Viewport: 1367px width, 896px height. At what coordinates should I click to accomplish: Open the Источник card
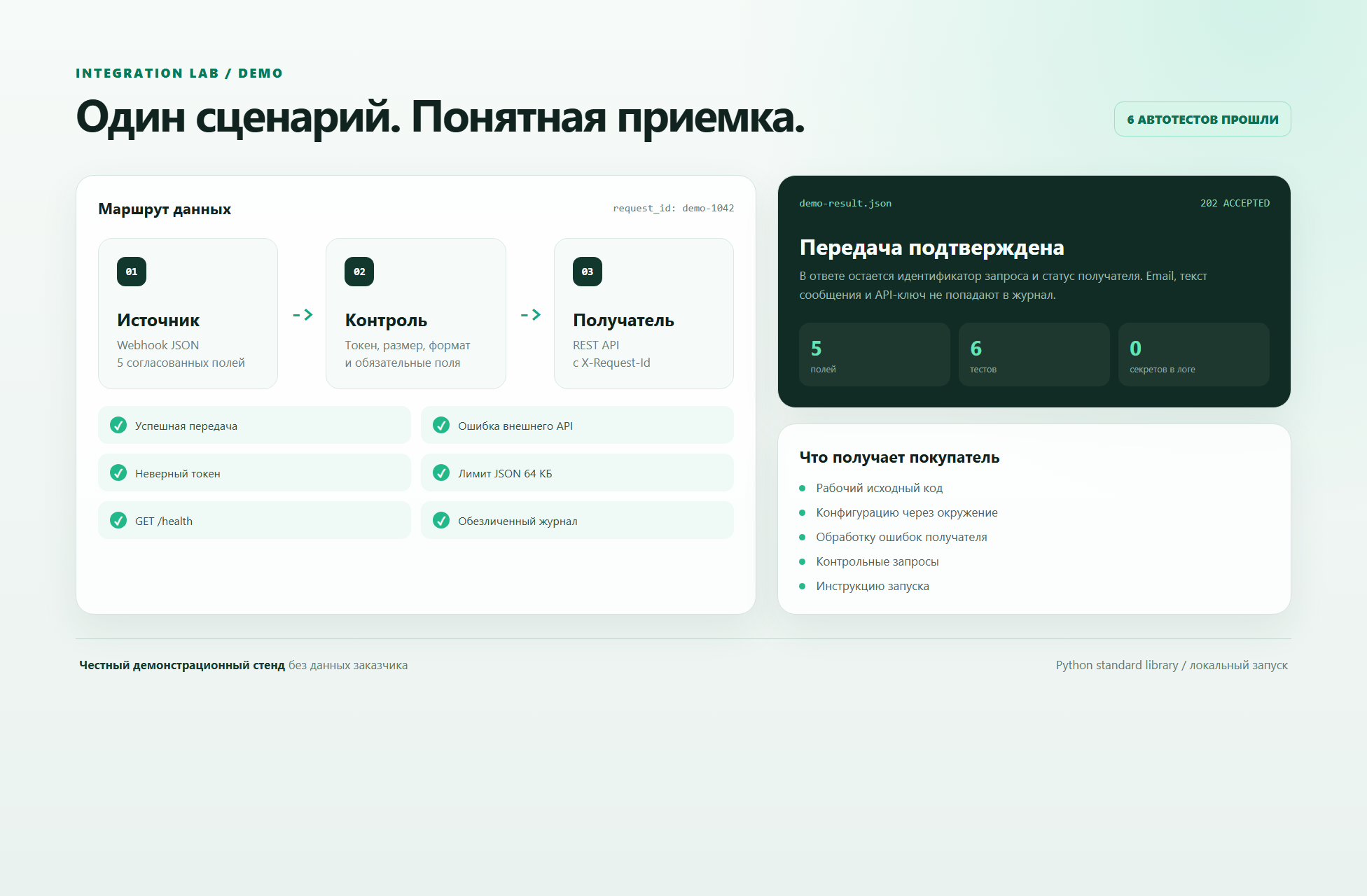click(x=188, y=314)
